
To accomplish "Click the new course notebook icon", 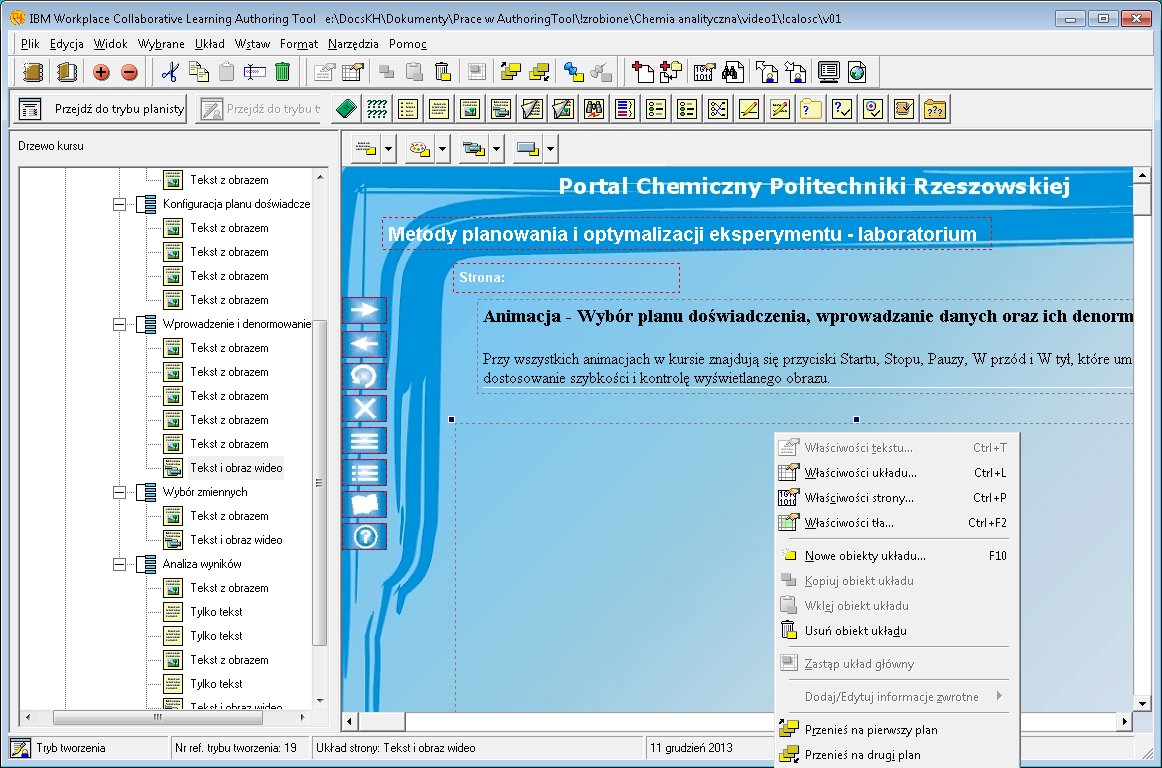I will [x=33, y=72].
